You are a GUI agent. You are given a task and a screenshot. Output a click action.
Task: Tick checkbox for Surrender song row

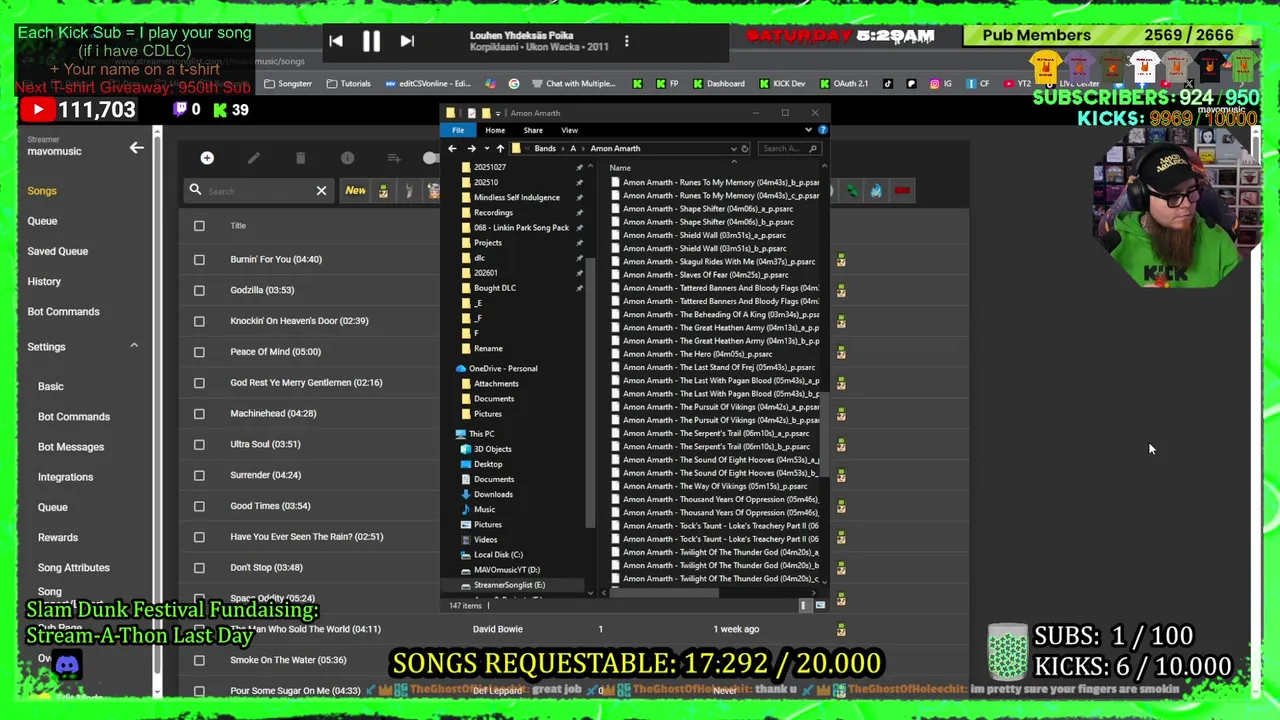coord(199,475)
